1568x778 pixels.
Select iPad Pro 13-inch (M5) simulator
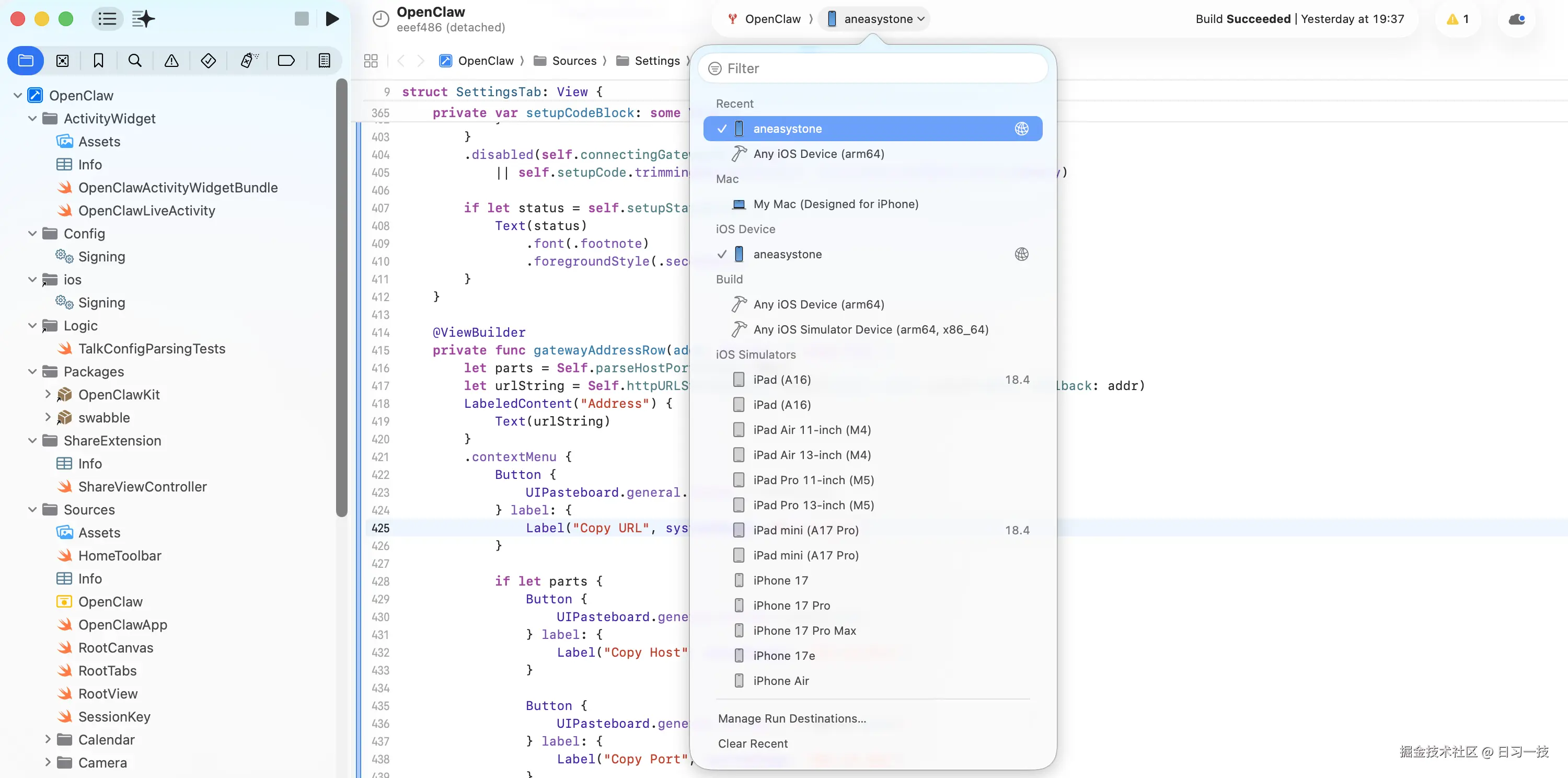click(872, 505)
